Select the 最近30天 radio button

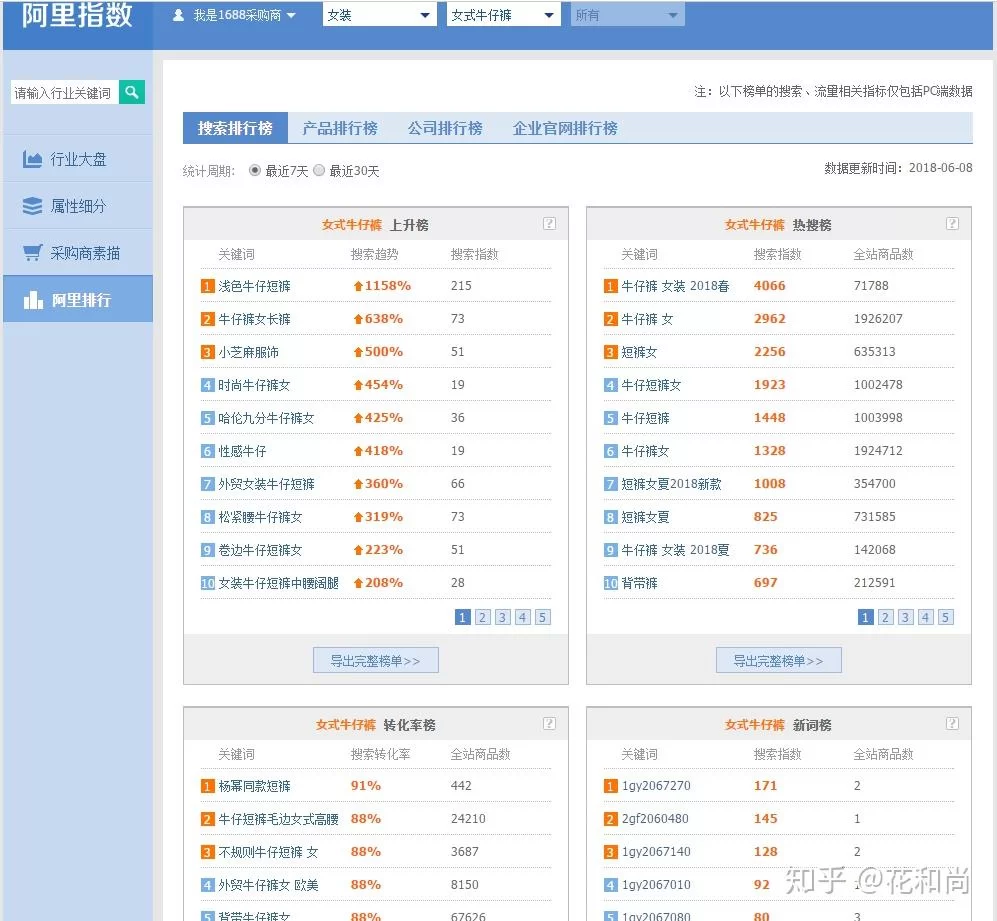point(319,171)
